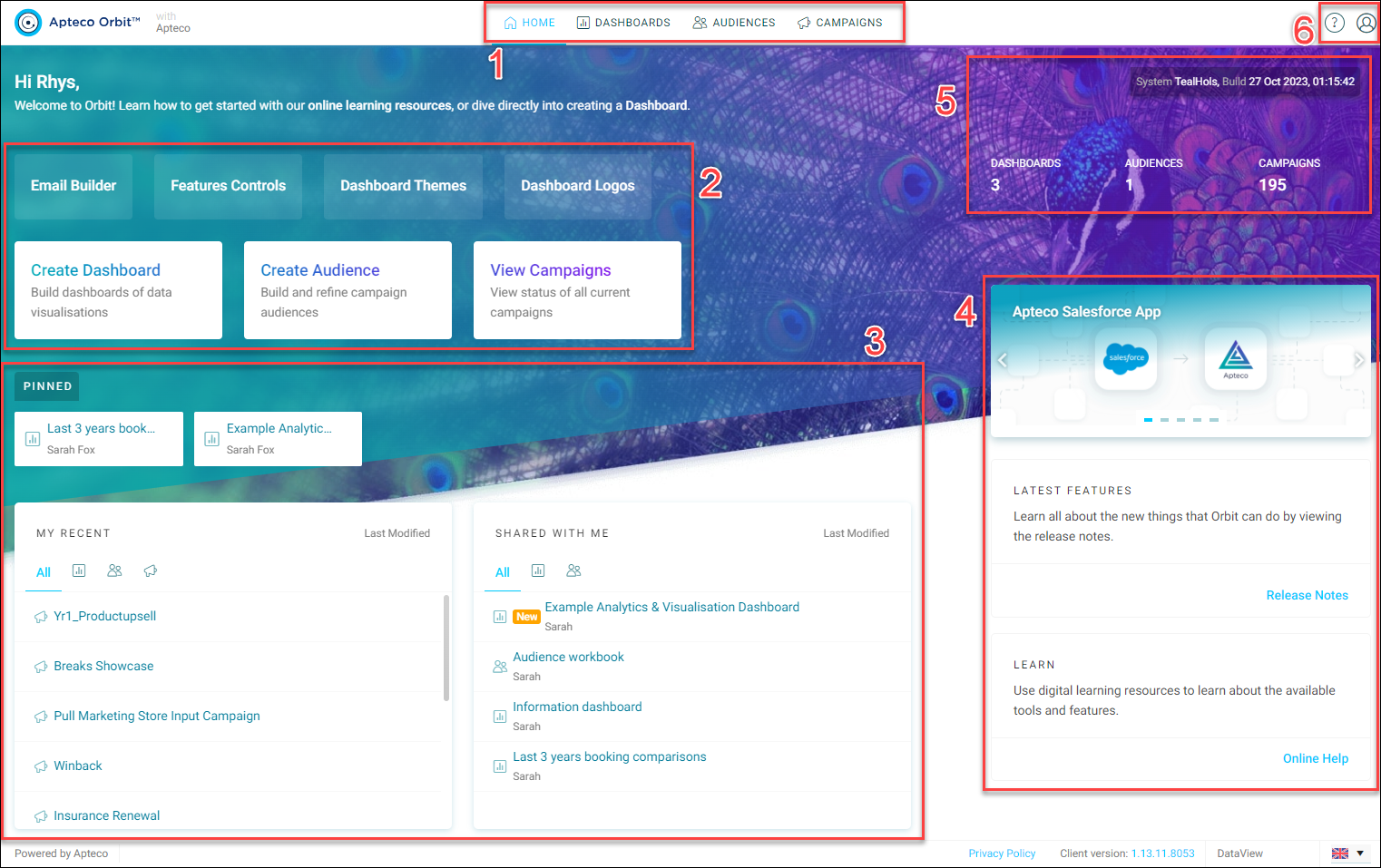Click the DataView label in footer
The height and width of the screenshot is (868, 1381).
[1239, 853]
